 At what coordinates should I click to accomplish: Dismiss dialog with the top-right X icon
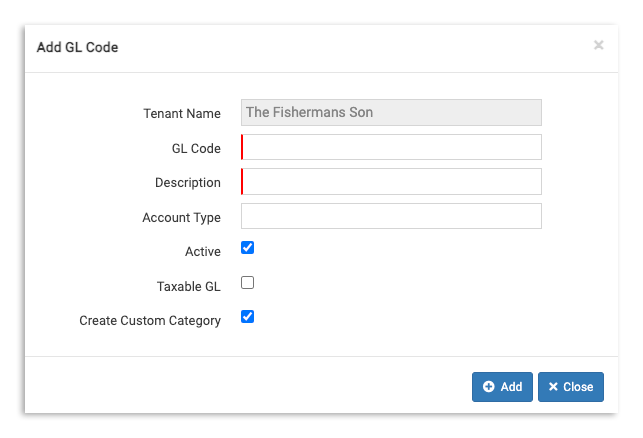point(598,45)
